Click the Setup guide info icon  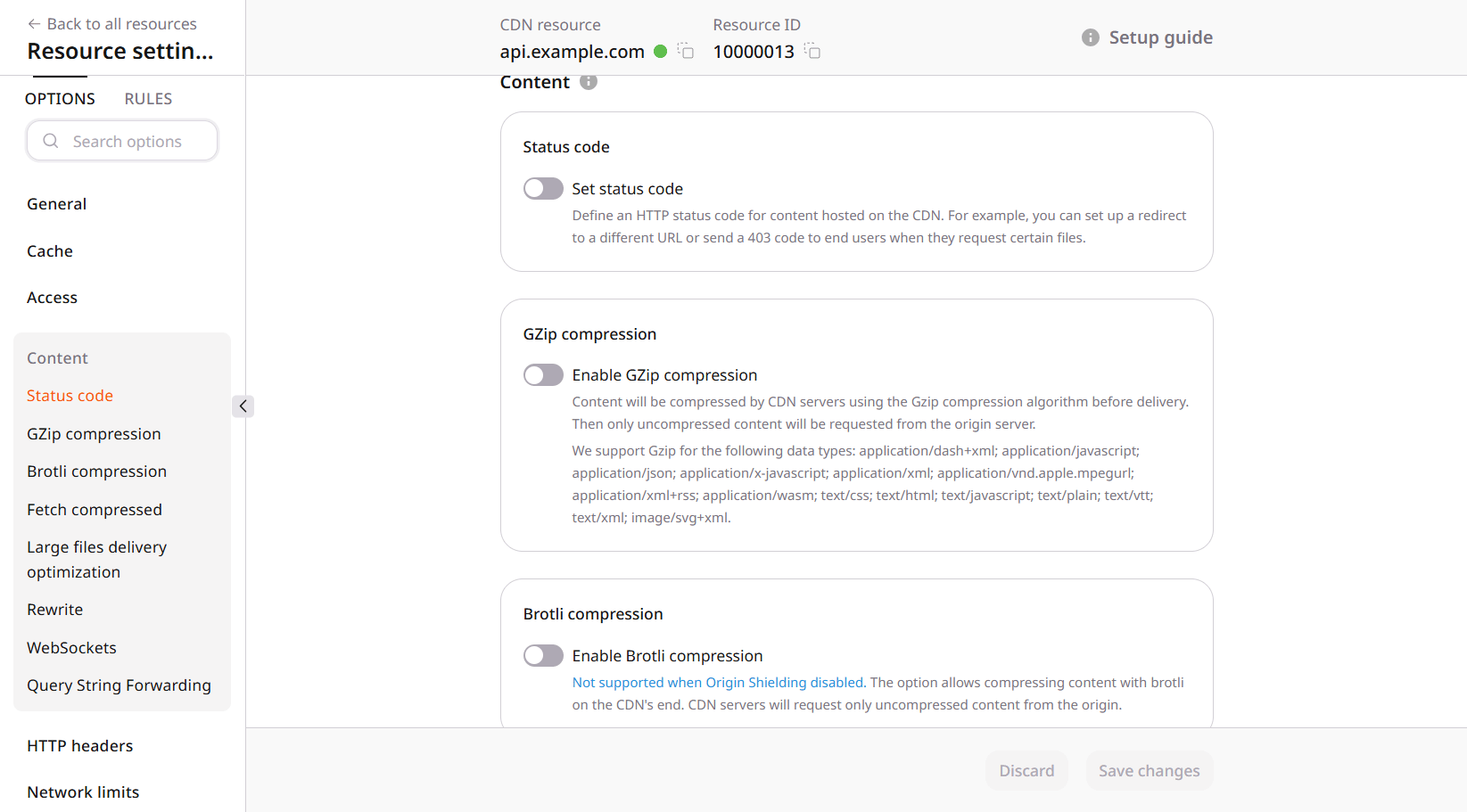coord(1090,37)
